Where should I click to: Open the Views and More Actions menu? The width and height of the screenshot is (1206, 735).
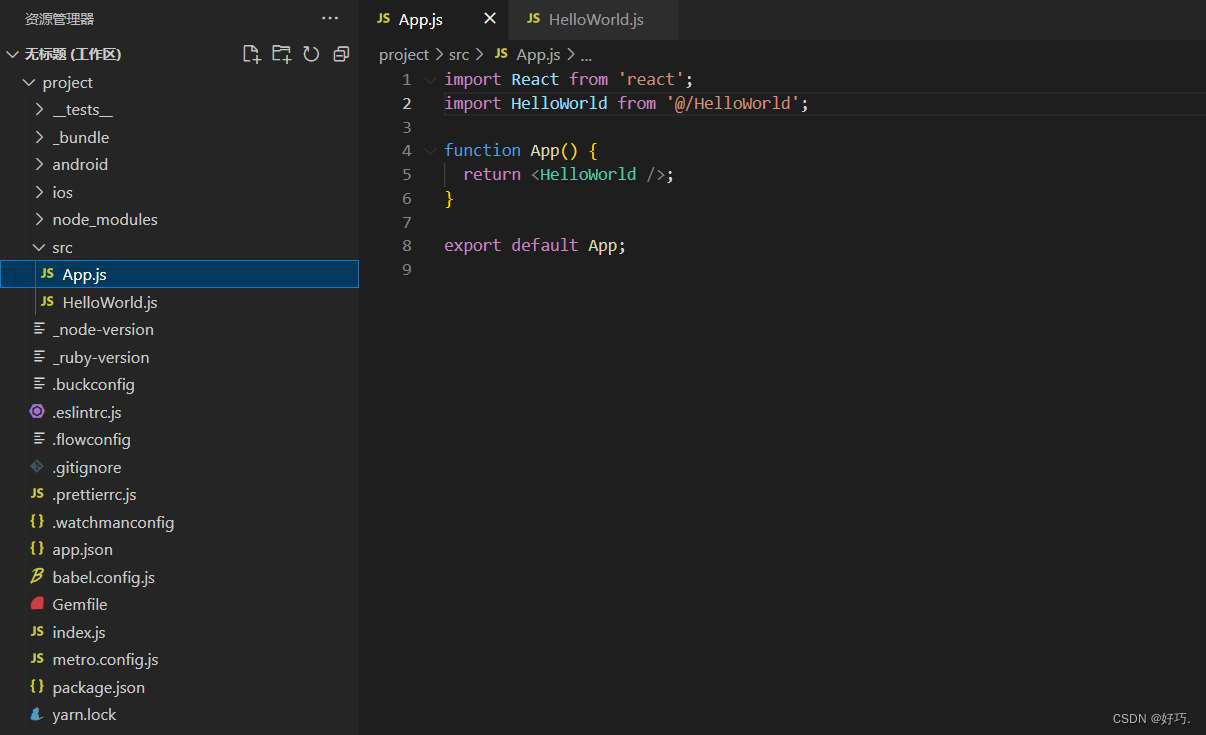[x=330, y=18]
